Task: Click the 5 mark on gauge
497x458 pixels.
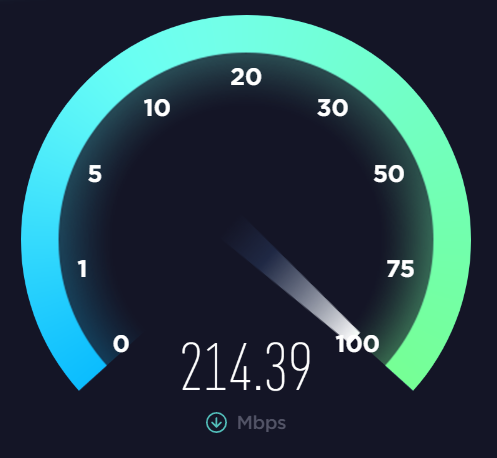Action: coord(95,174)
